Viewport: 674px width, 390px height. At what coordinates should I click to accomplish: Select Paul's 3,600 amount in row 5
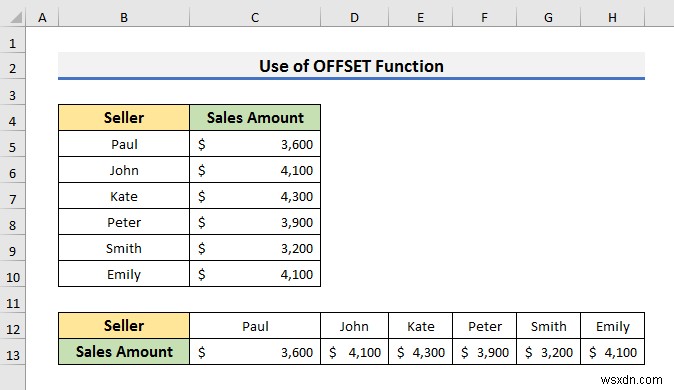tap(255, 144)
